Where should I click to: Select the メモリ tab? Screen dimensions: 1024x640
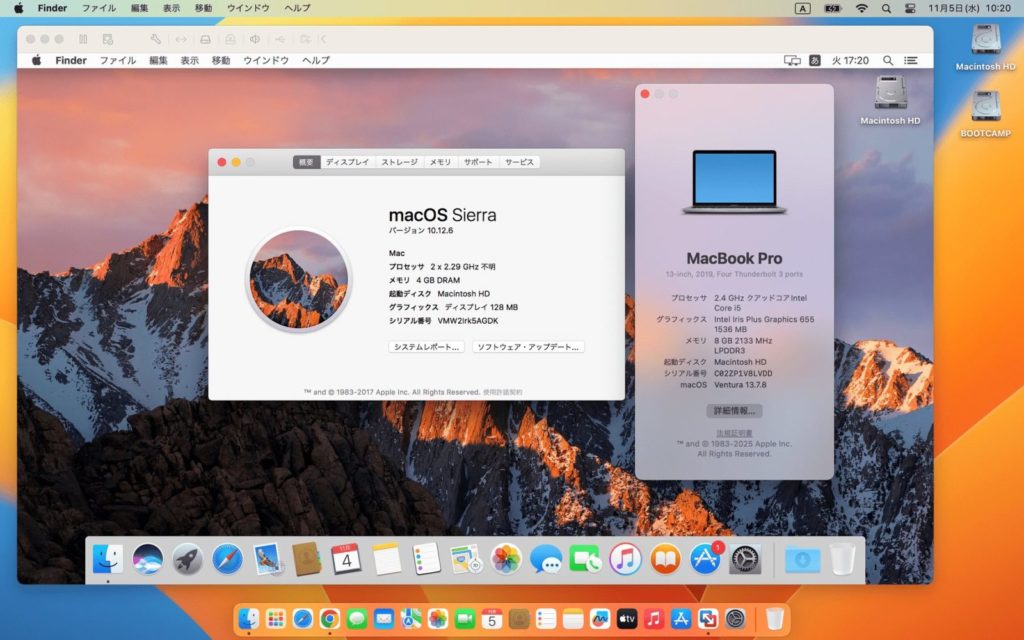coord(440,162)
